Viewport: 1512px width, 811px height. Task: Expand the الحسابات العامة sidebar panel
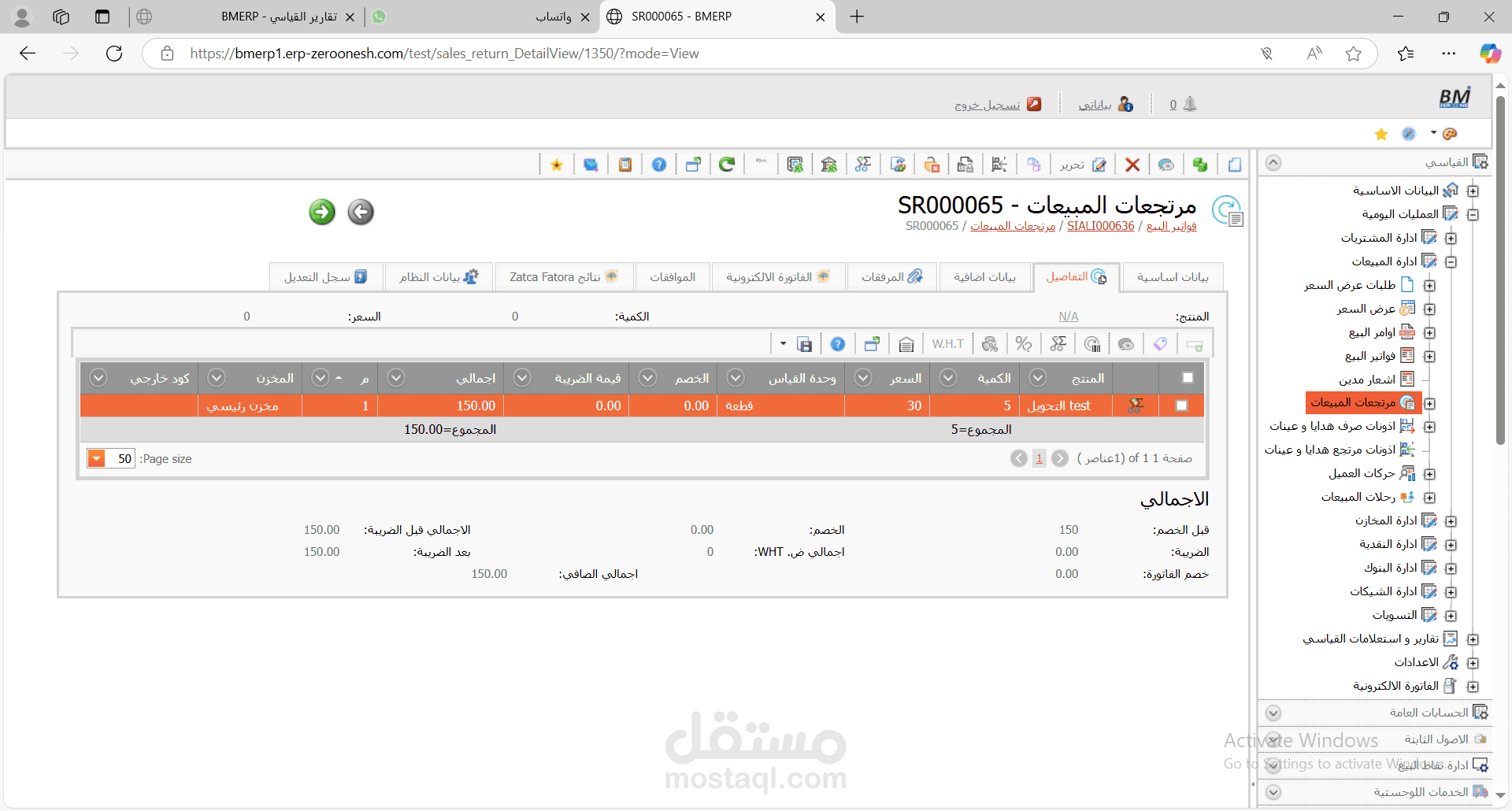point(1273,713)
